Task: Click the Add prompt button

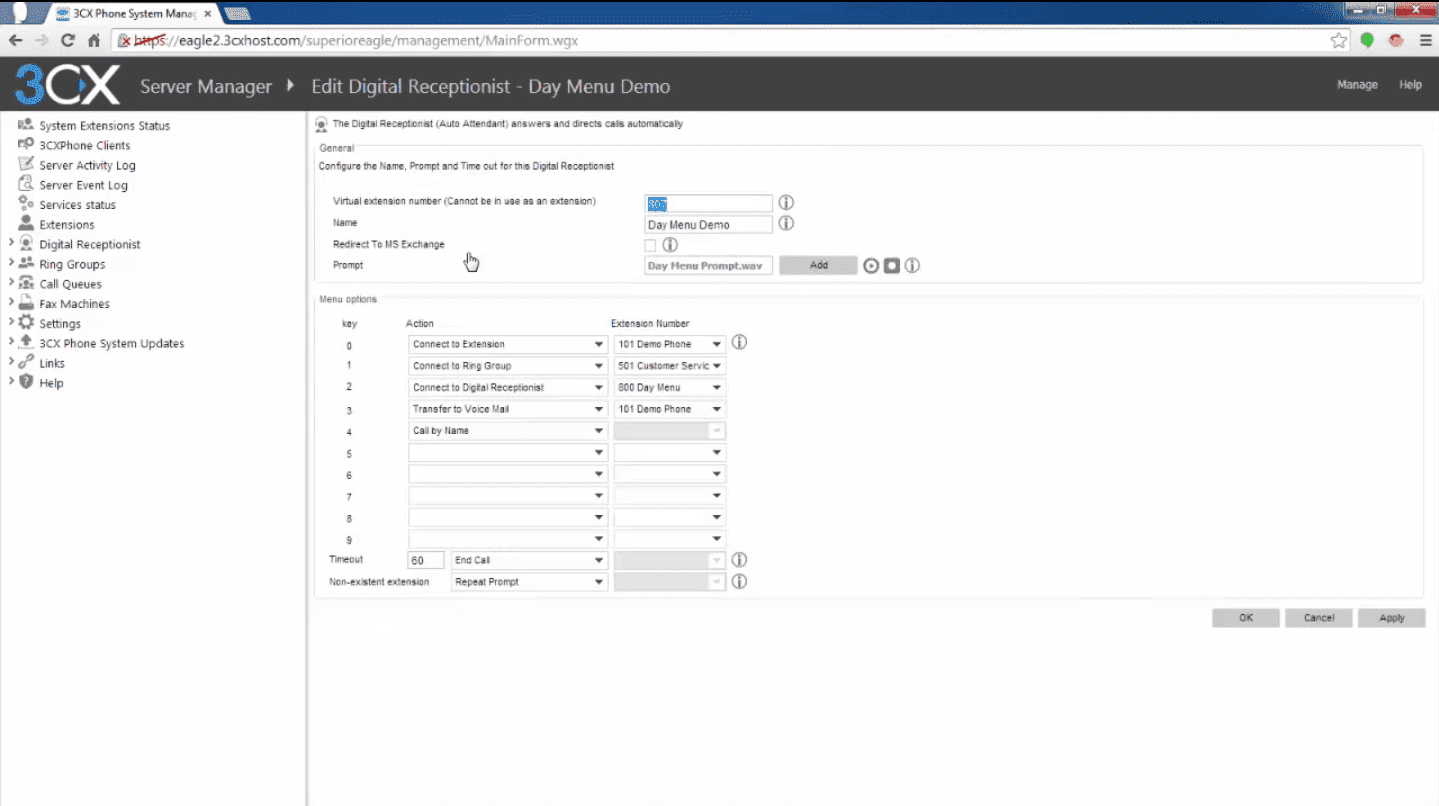Action: [818, 266]
